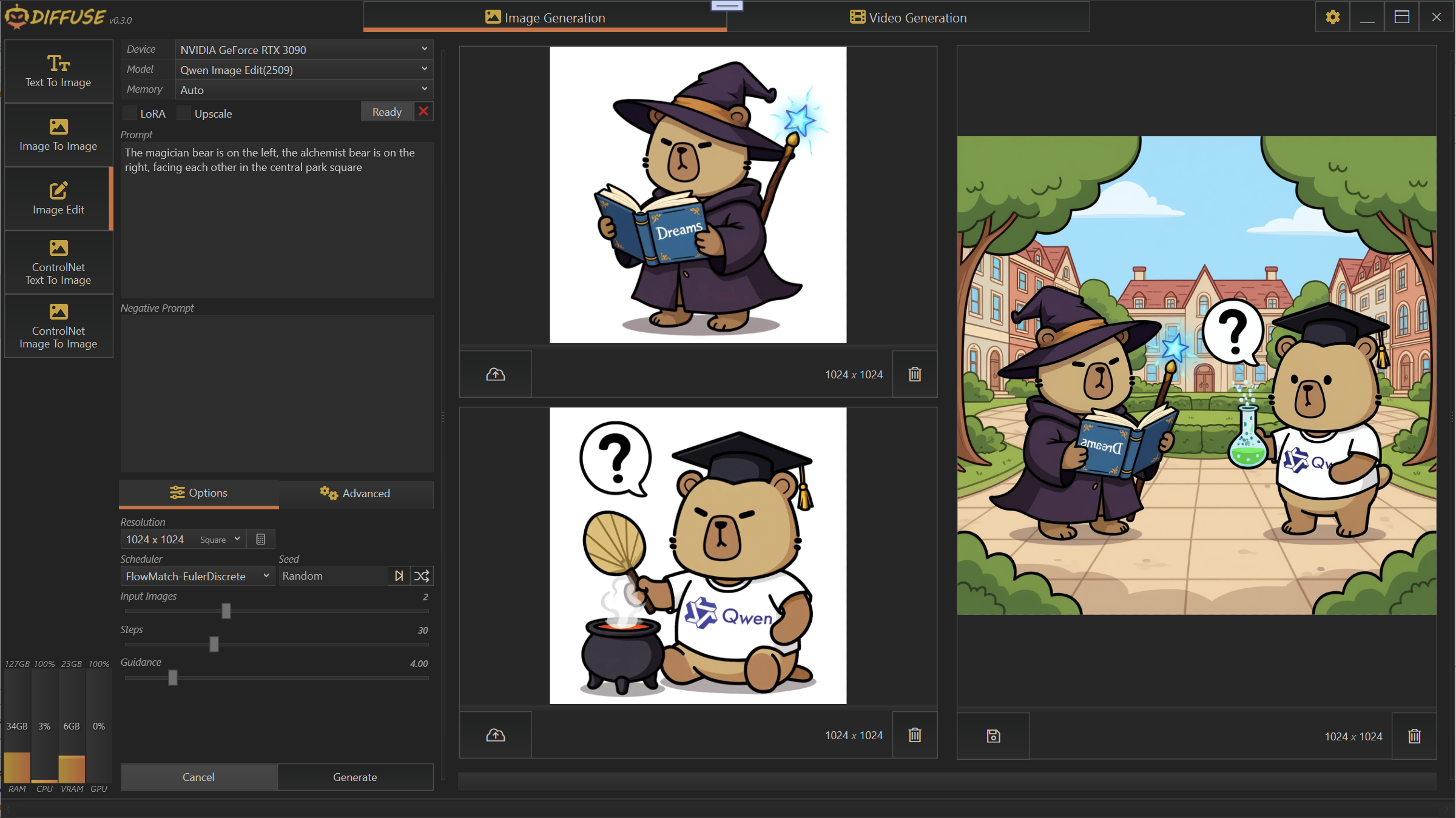Save the generated output image
The image size is (1456, 818).
click(993, 736)
